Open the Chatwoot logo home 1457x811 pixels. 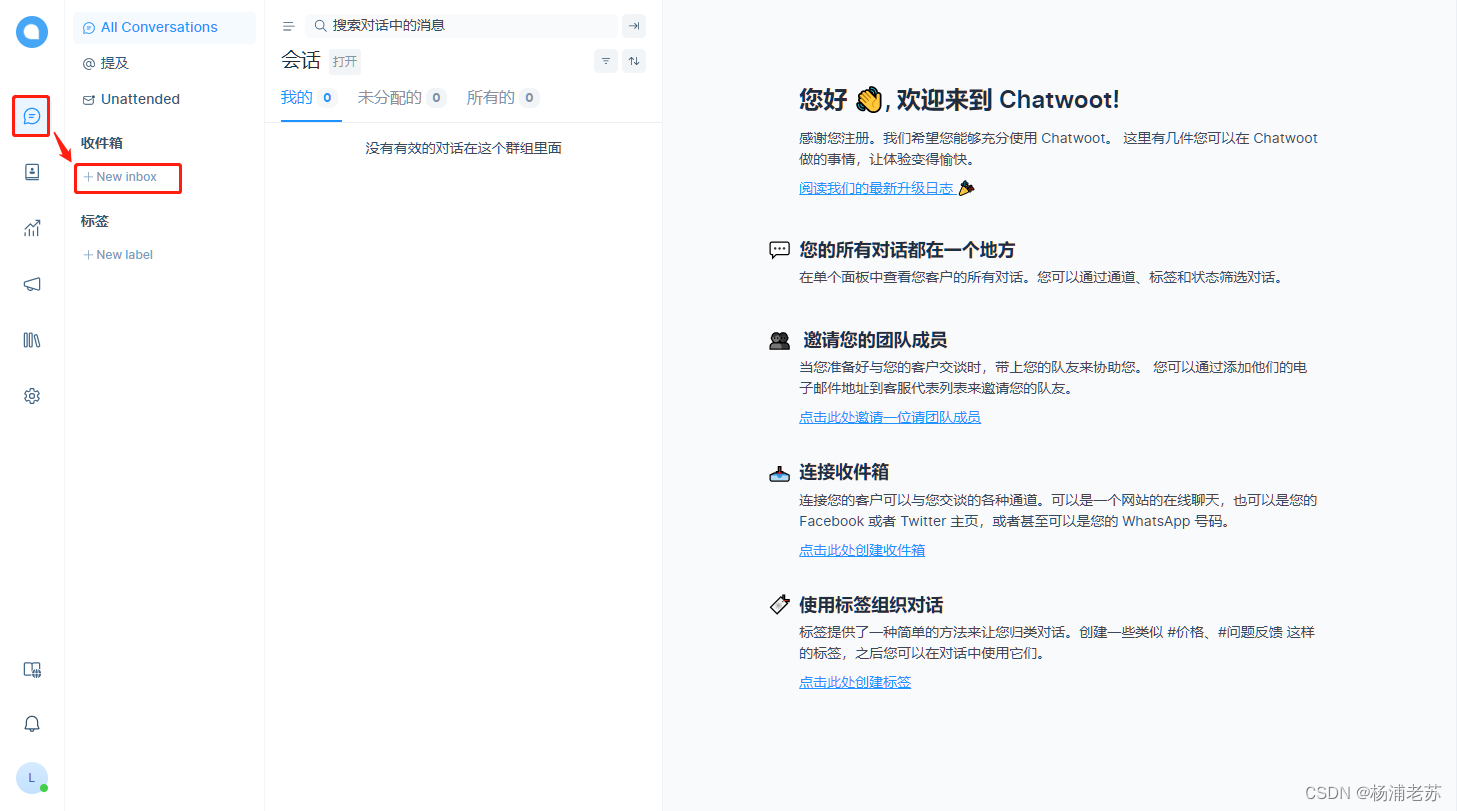coord(32,32)
